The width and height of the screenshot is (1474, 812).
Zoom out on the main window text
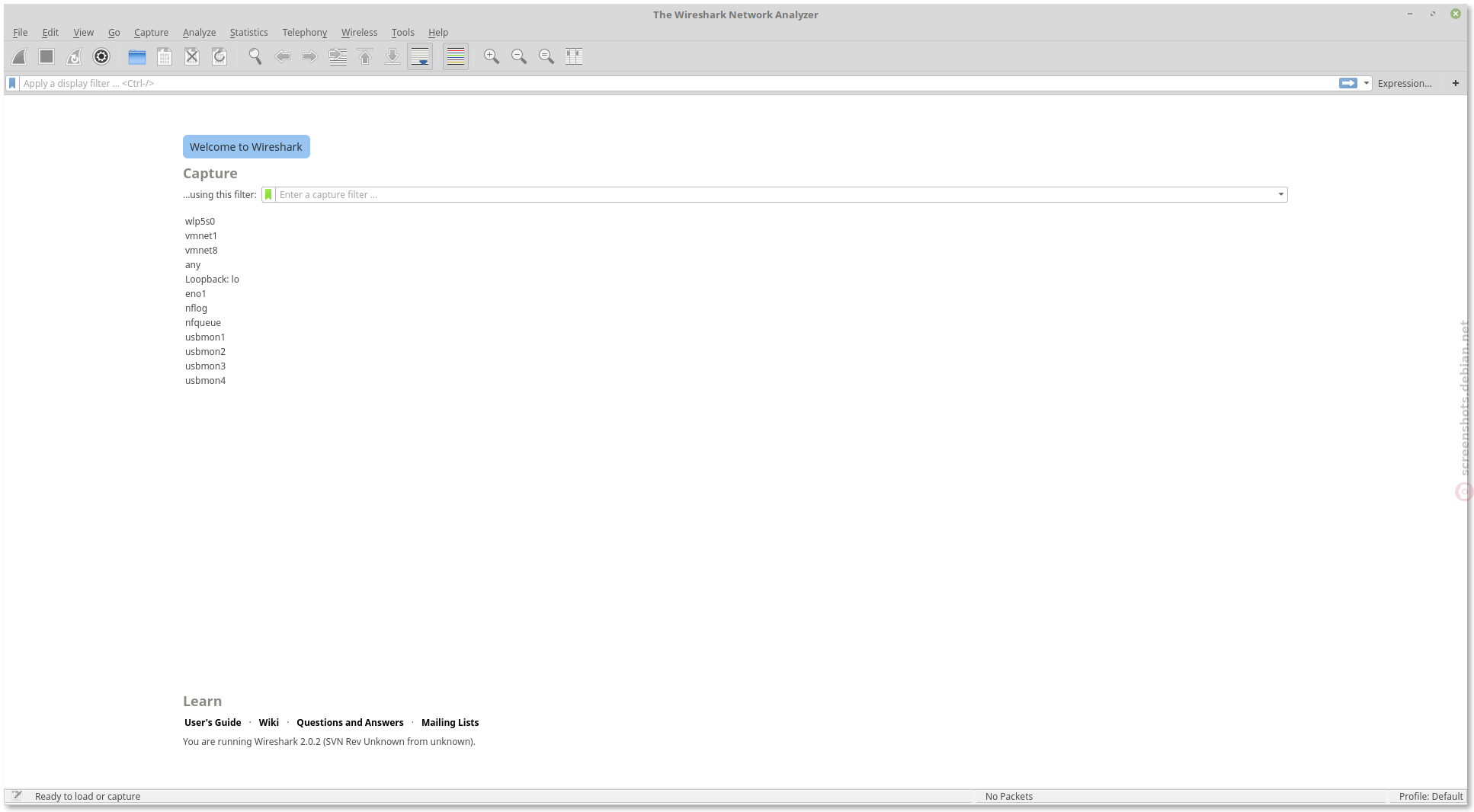[x=519, y=56]
